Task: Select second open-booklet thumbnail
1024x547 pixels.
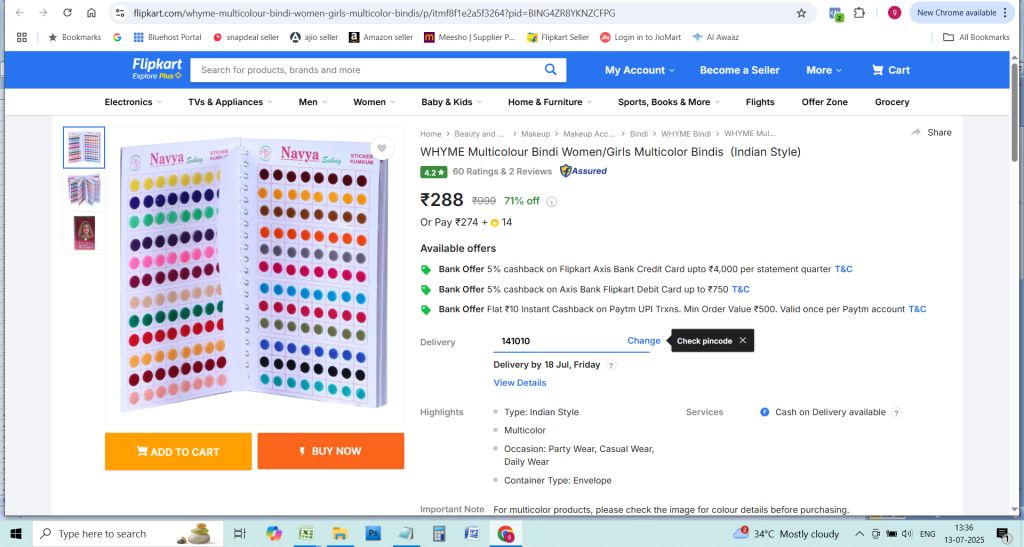Action: point(84,190)
